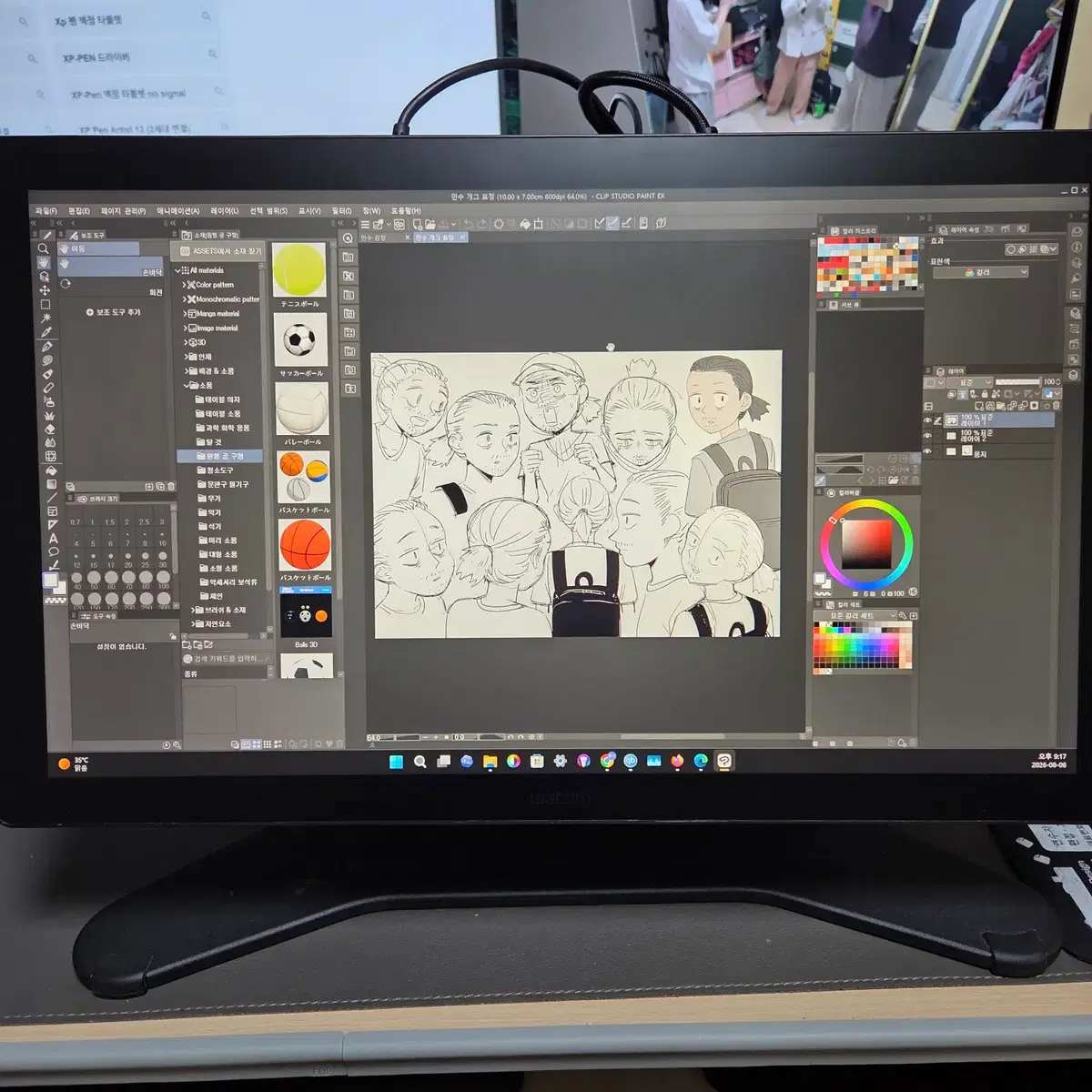
Task: Choose the Move layer tool
Action: (x=45, y=290)
